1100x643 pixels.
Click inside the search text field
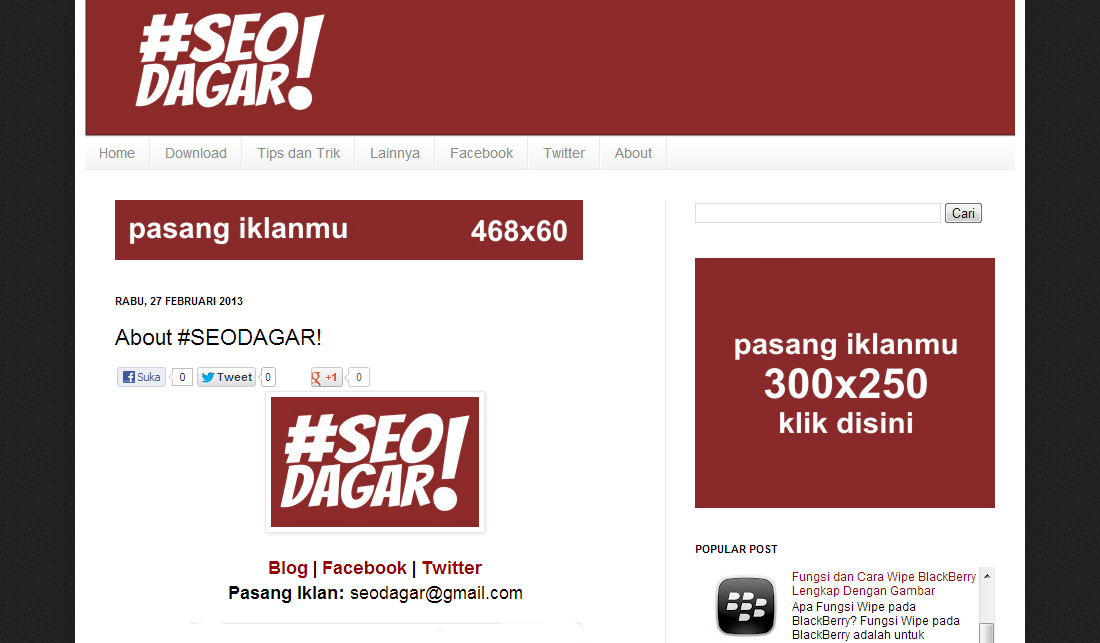click(x=817, y=213)
